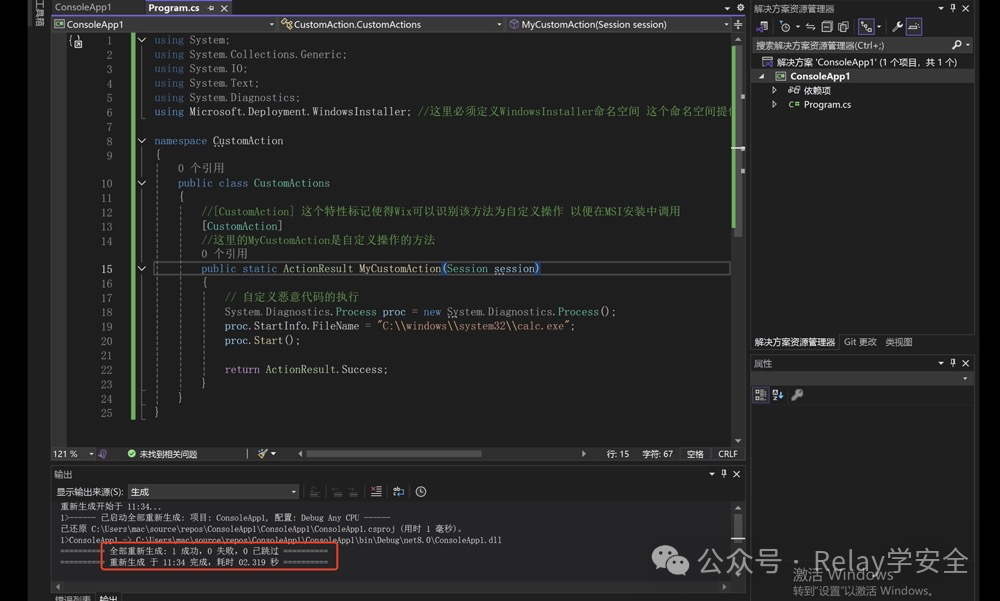The image size is (1000, 601).
Task: Select the 解决方案资源管理器 bottom tab
Action: [x=795, y=342]
